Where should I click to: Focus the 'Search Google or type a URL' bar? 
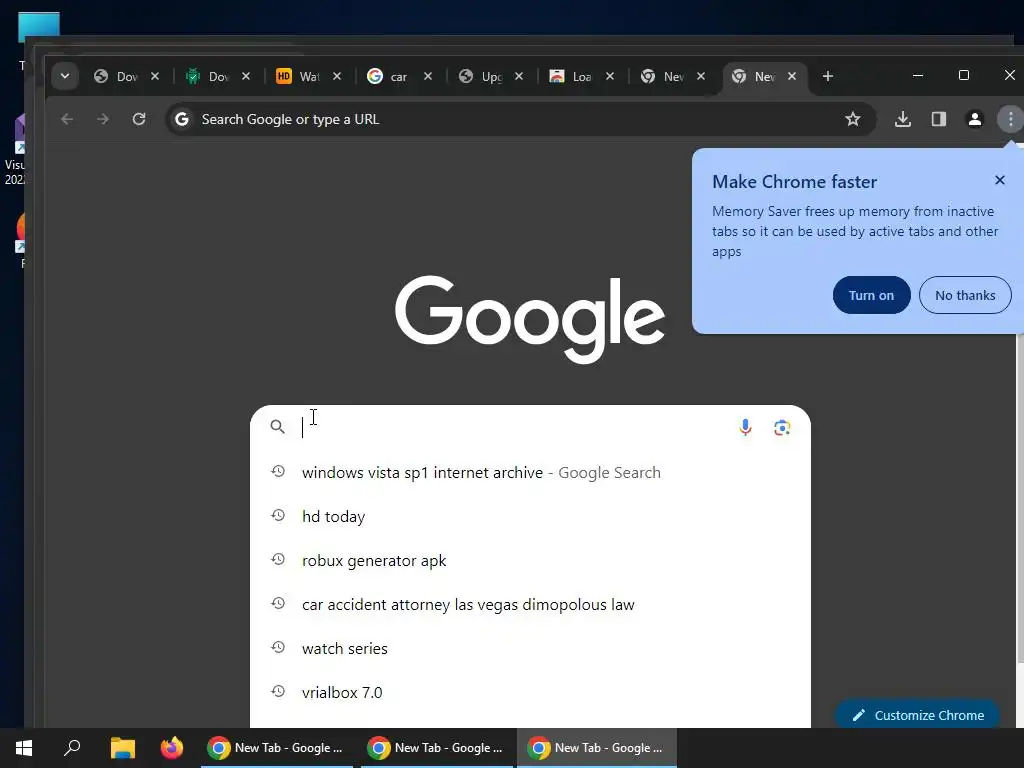520,119
